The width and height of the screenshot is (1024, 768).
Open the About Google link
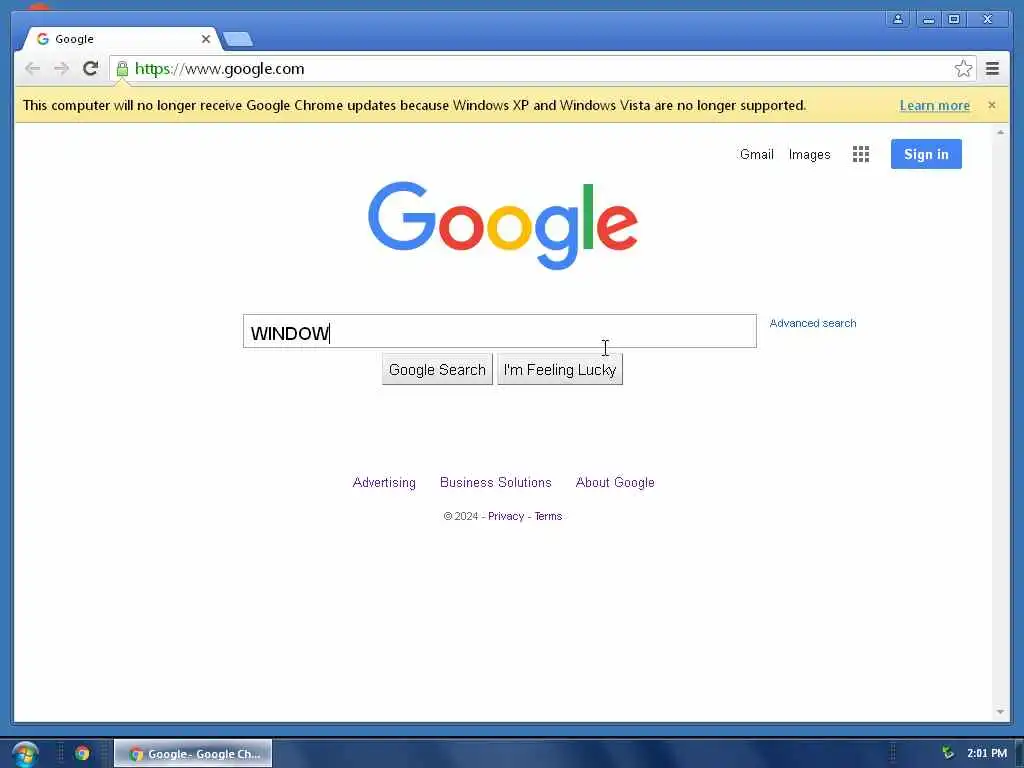click(x=615, y=483)
